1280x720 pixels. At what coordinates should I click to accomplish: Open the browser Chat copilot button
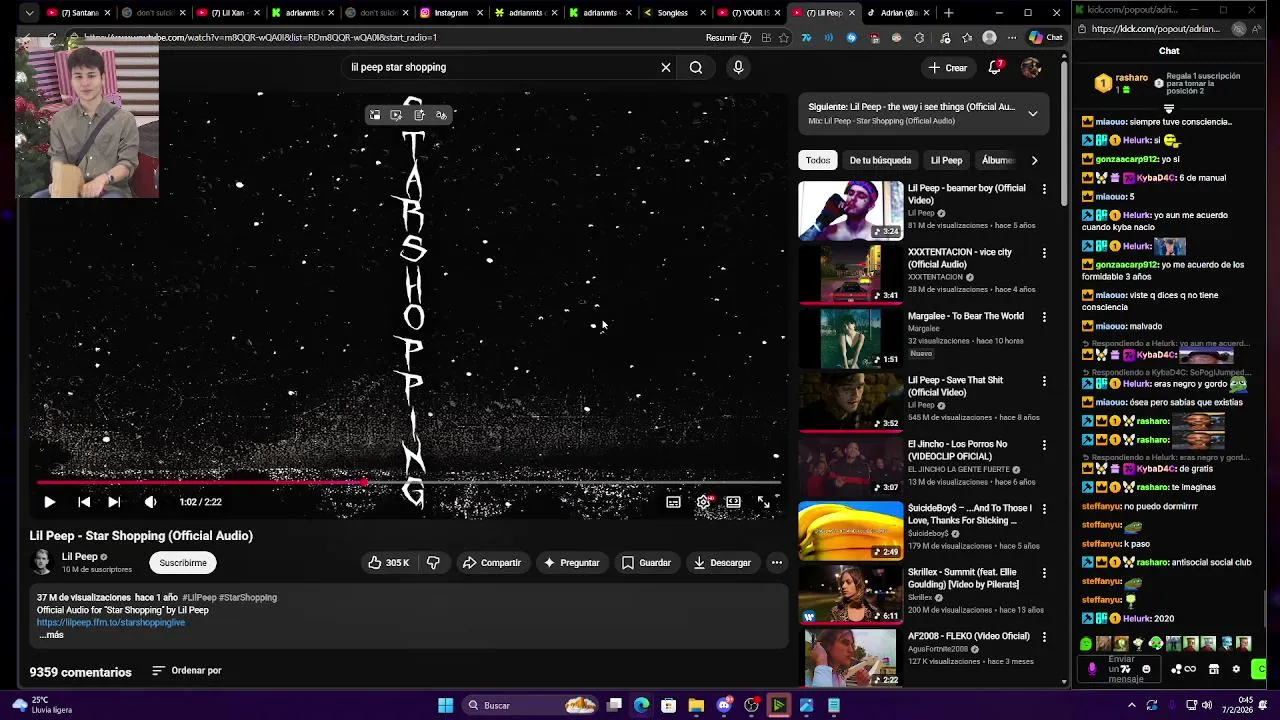1046,38
